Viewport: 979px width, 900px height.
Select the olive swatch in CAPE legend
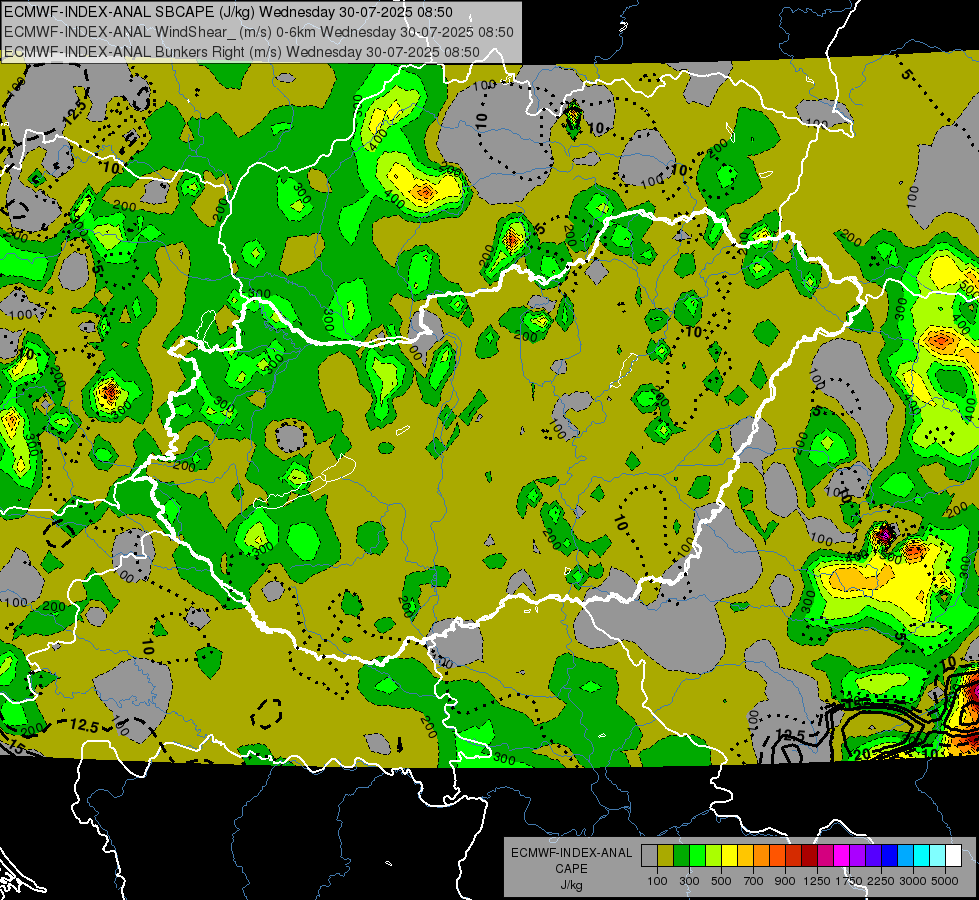[666, 856]
